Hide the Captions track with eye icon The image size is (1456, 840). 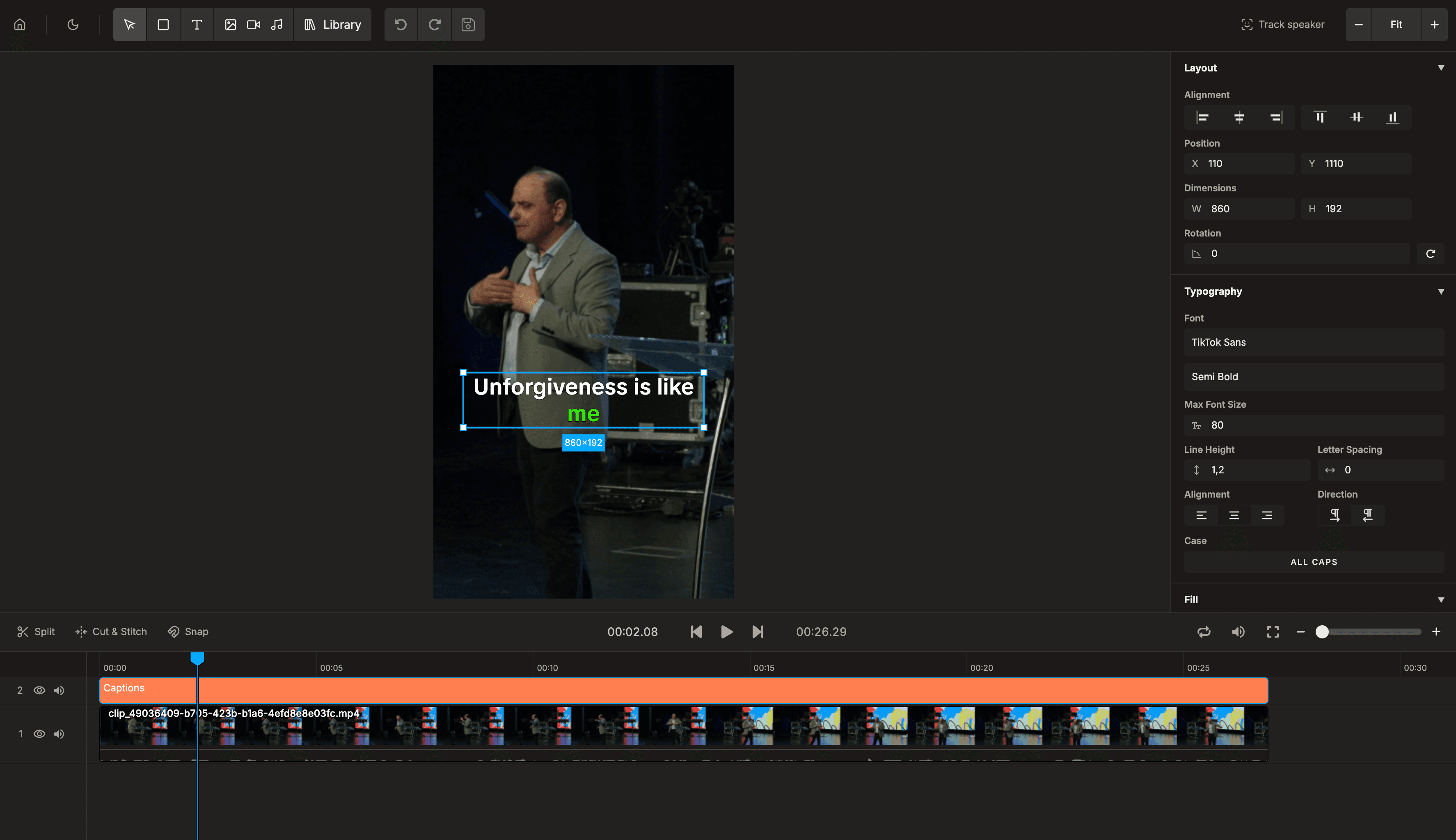click(x=39, y=691)
